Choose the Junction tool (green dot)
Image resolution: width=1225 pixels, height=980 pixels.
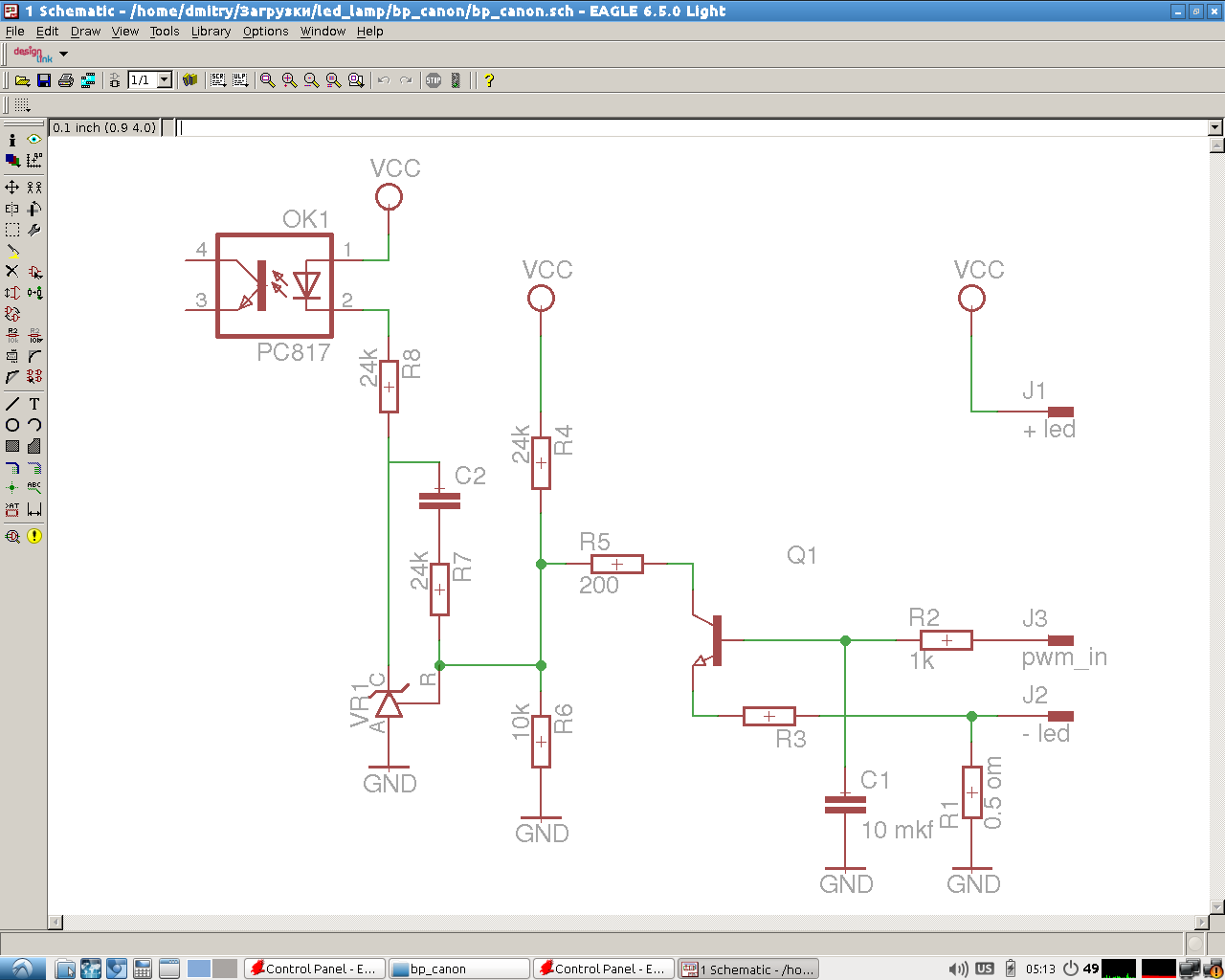12,488
